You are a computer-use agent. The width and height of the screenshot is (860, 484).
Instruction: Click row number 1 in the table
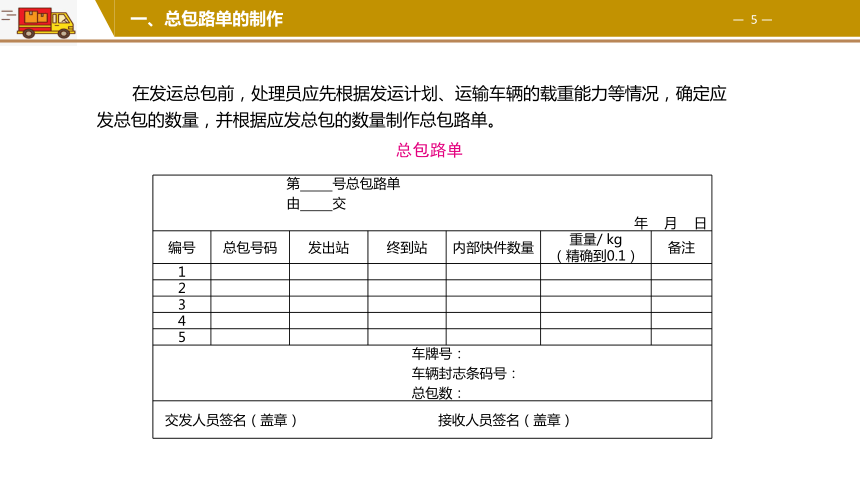(182, 272)
